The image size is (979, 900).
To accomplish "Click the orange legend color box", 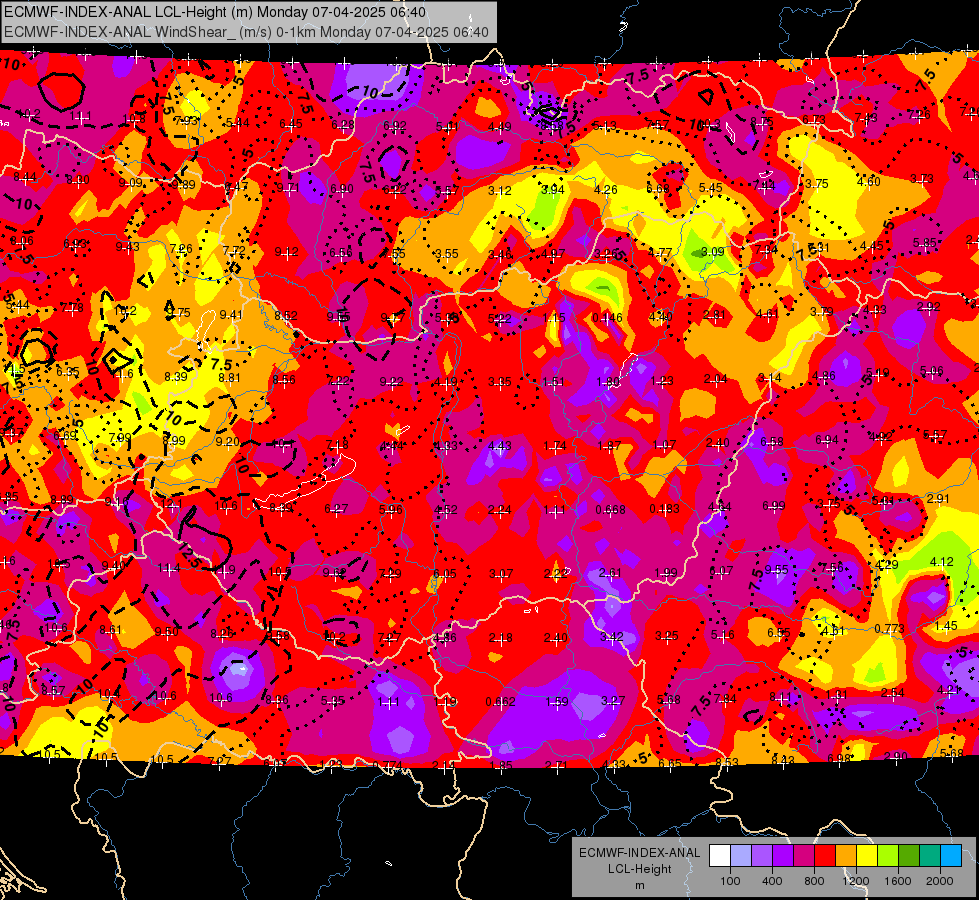I will [846, 856].
